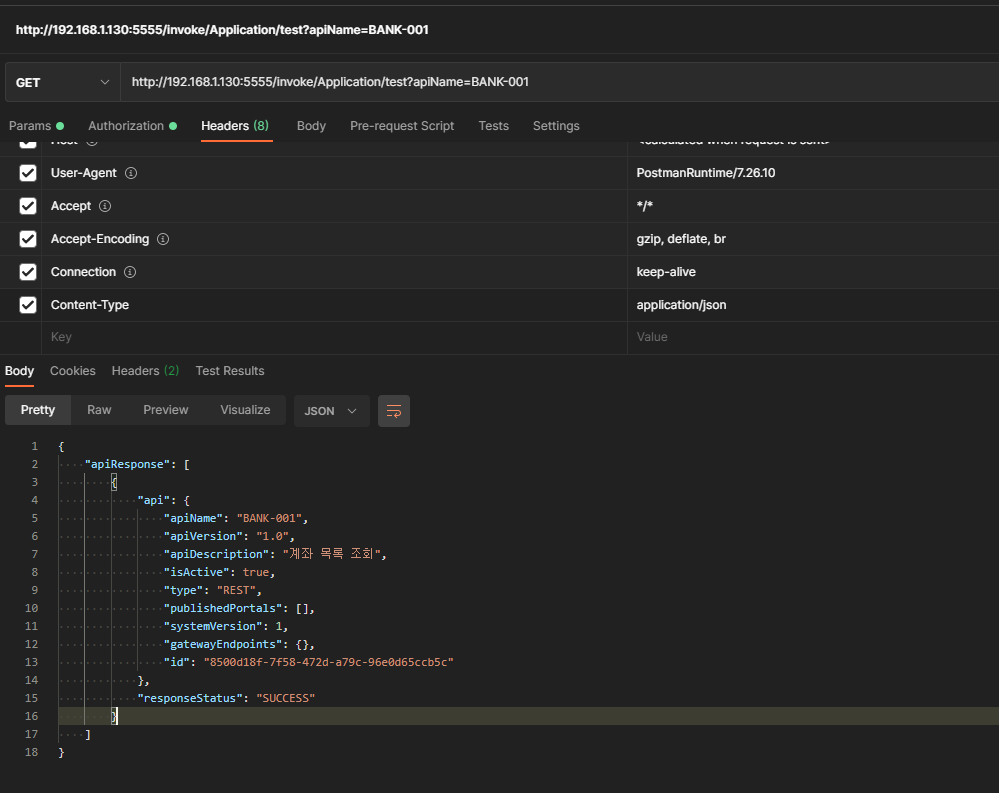Open the Params request tab
This screenshot has height=793, width=999.
pyautogui.click(x=35, y=126)
